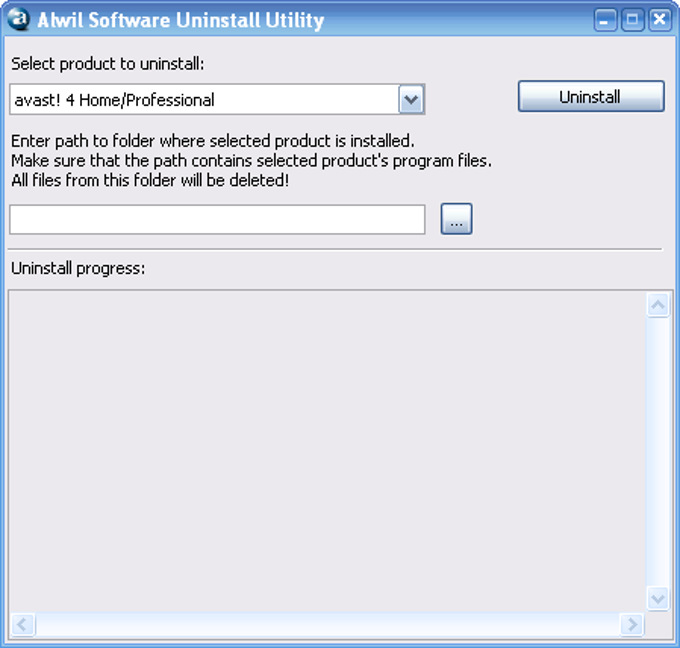Click the "Make sure that the path contains" line

coord(252,161)
